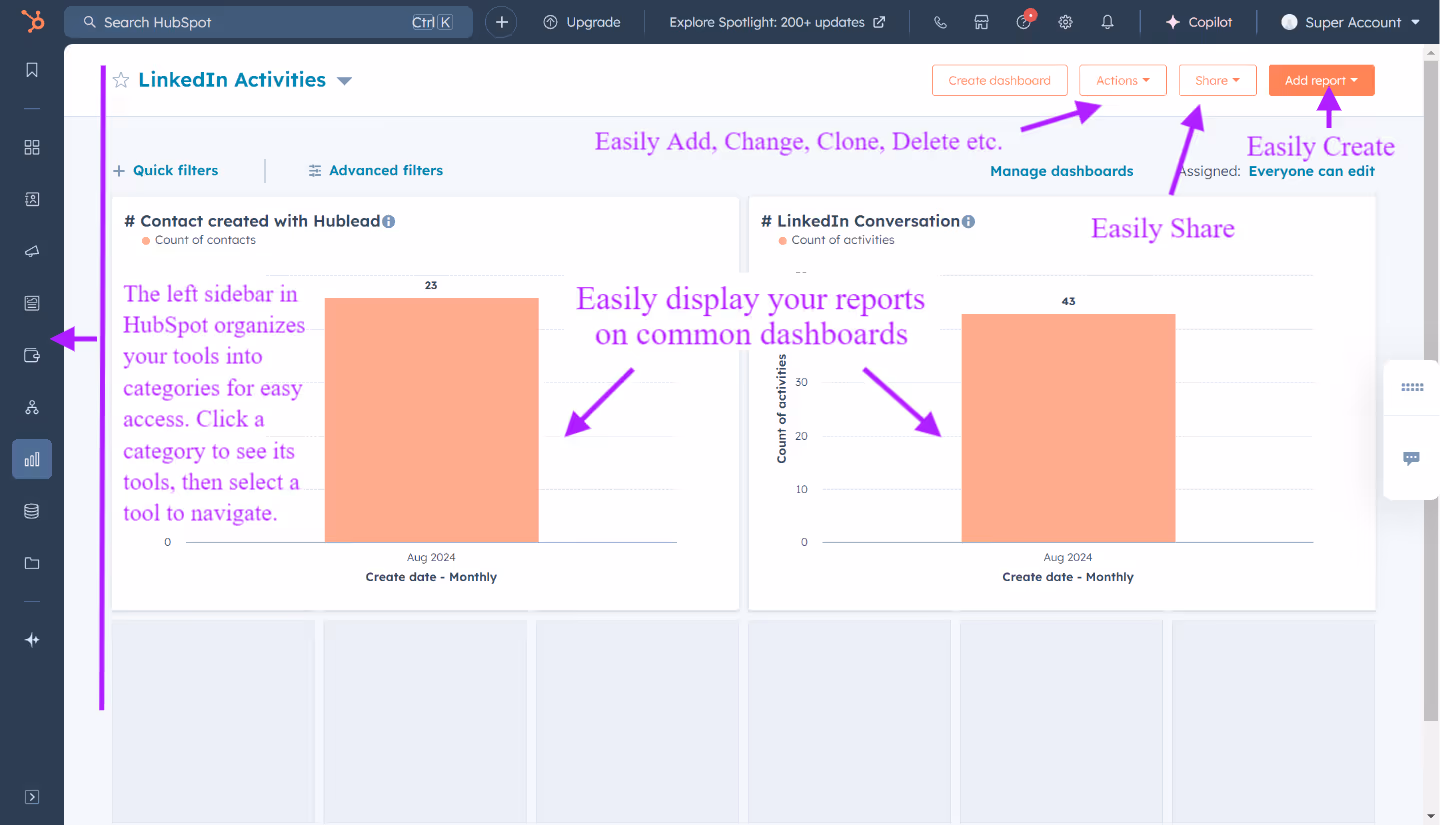The height and width of the screenshot is (825, 1440).
Task: Expand the Share dropdown
Action: [x=1217, y=80]
